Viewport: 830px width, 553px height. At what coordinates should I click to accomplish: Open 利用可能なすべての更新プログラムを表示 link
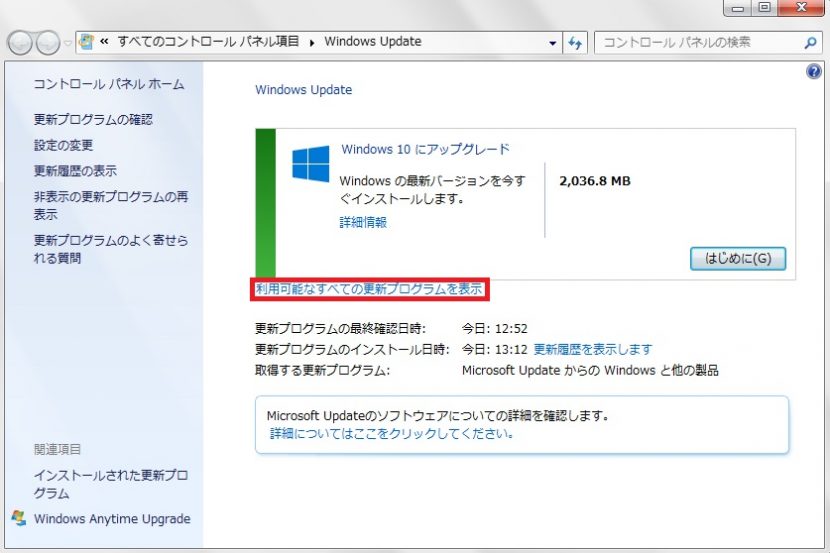point(369,289)
